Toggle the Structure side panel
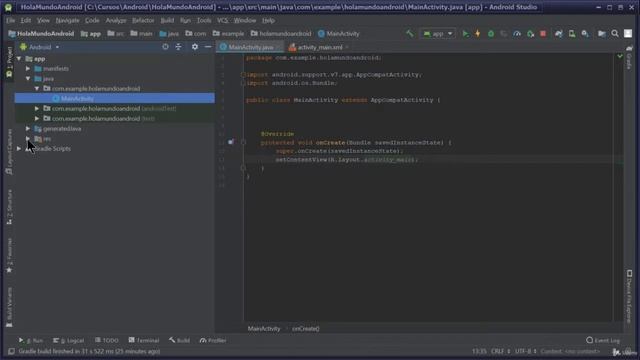 coord(9,207)
